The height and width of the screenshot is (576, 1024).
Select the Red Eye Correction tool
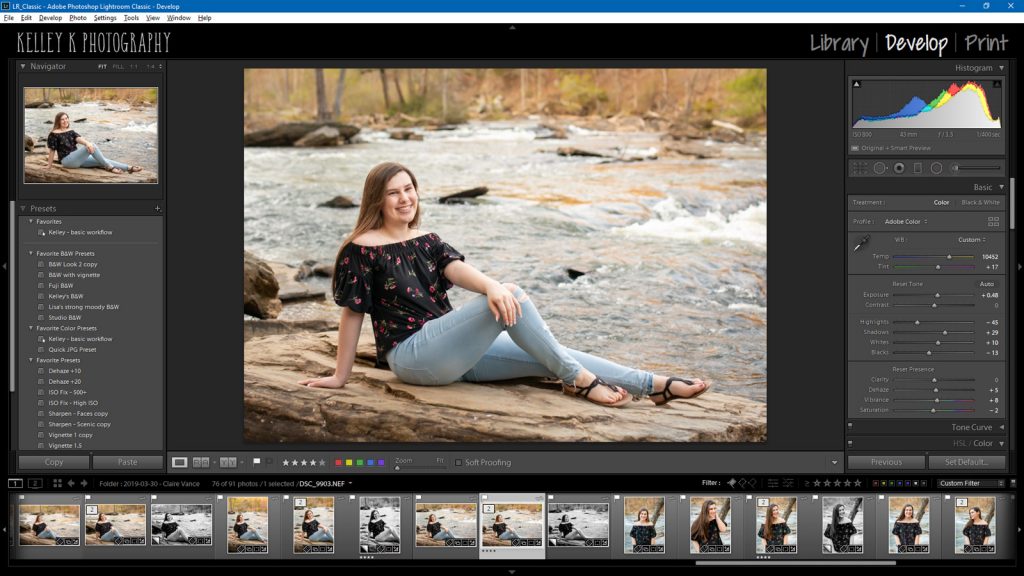tap(899, 168)
